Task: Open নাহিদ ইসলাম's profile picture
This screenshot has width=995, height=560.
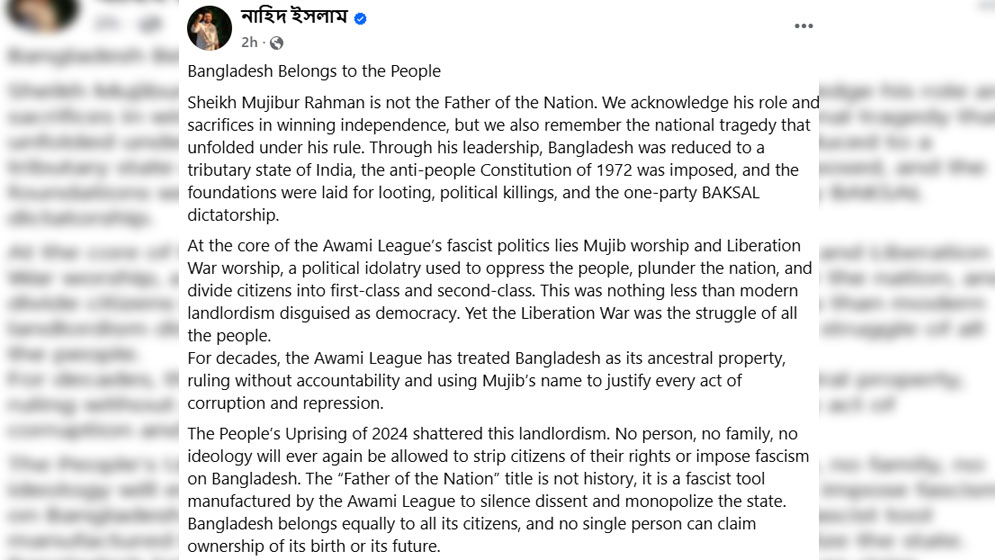Action: [x=209, y=28]
